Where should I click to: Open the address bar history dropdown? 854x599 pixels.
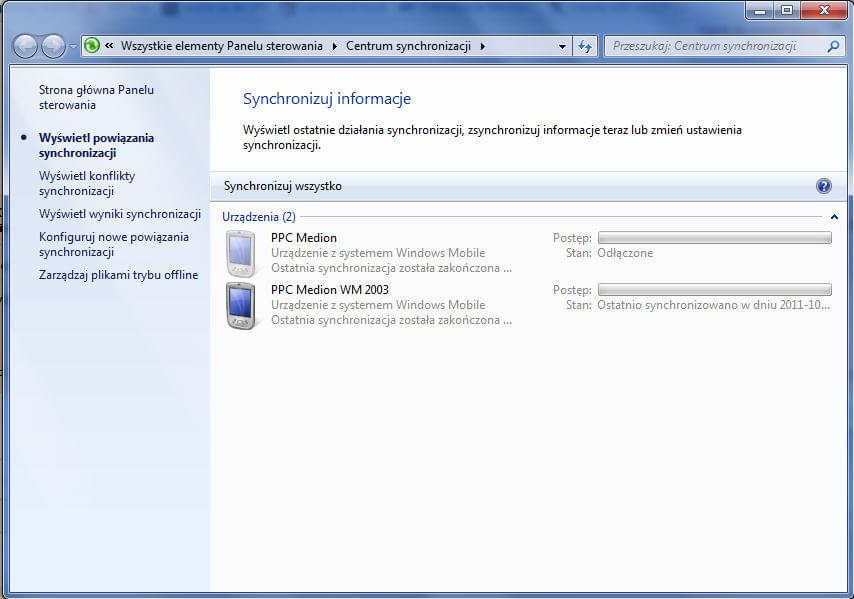[x=563, y=47]
